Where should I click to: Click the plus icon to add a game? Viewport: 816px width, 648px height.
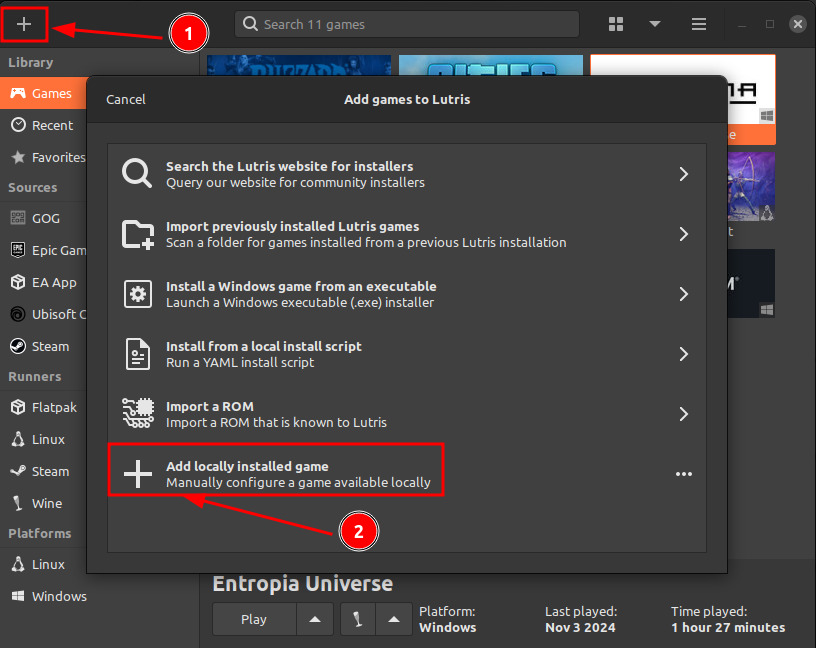[x=24, y=24]
